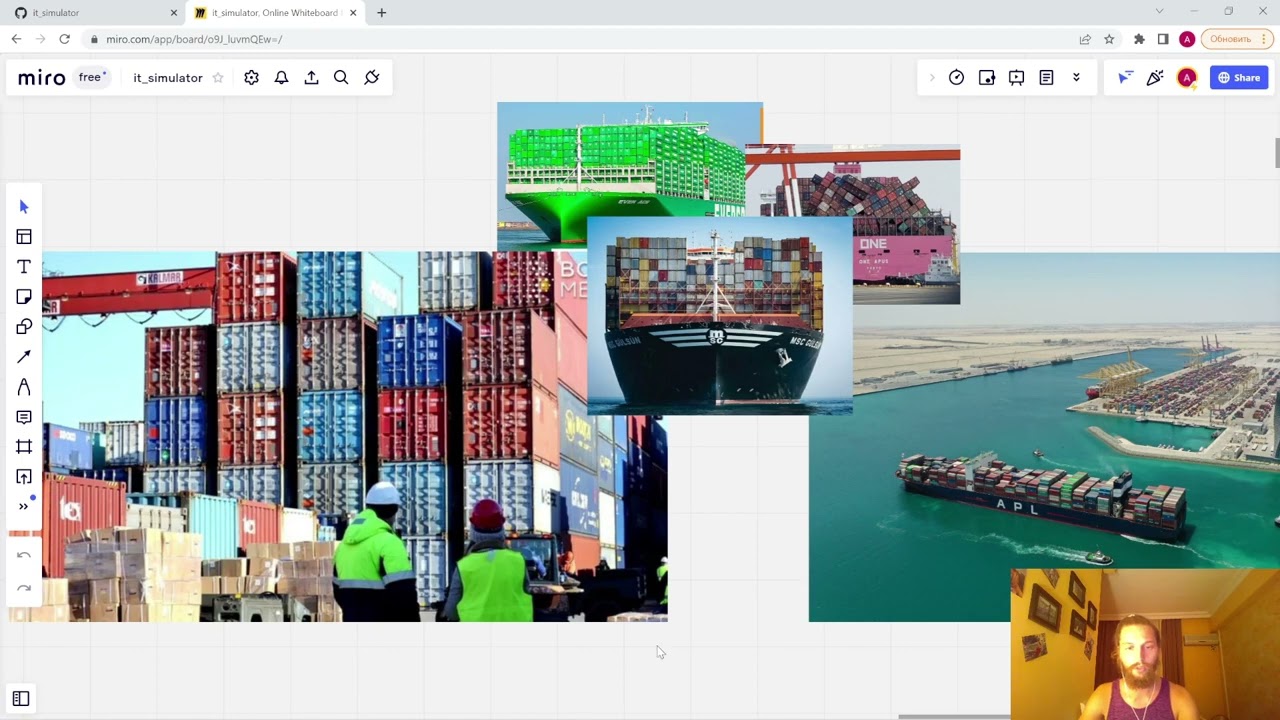Click the reactions confetti icon

1155,78
